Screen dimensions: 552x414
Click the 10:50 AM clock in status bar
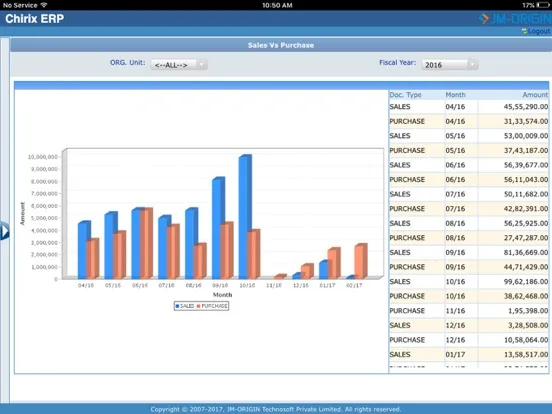(x=277, y=5)
